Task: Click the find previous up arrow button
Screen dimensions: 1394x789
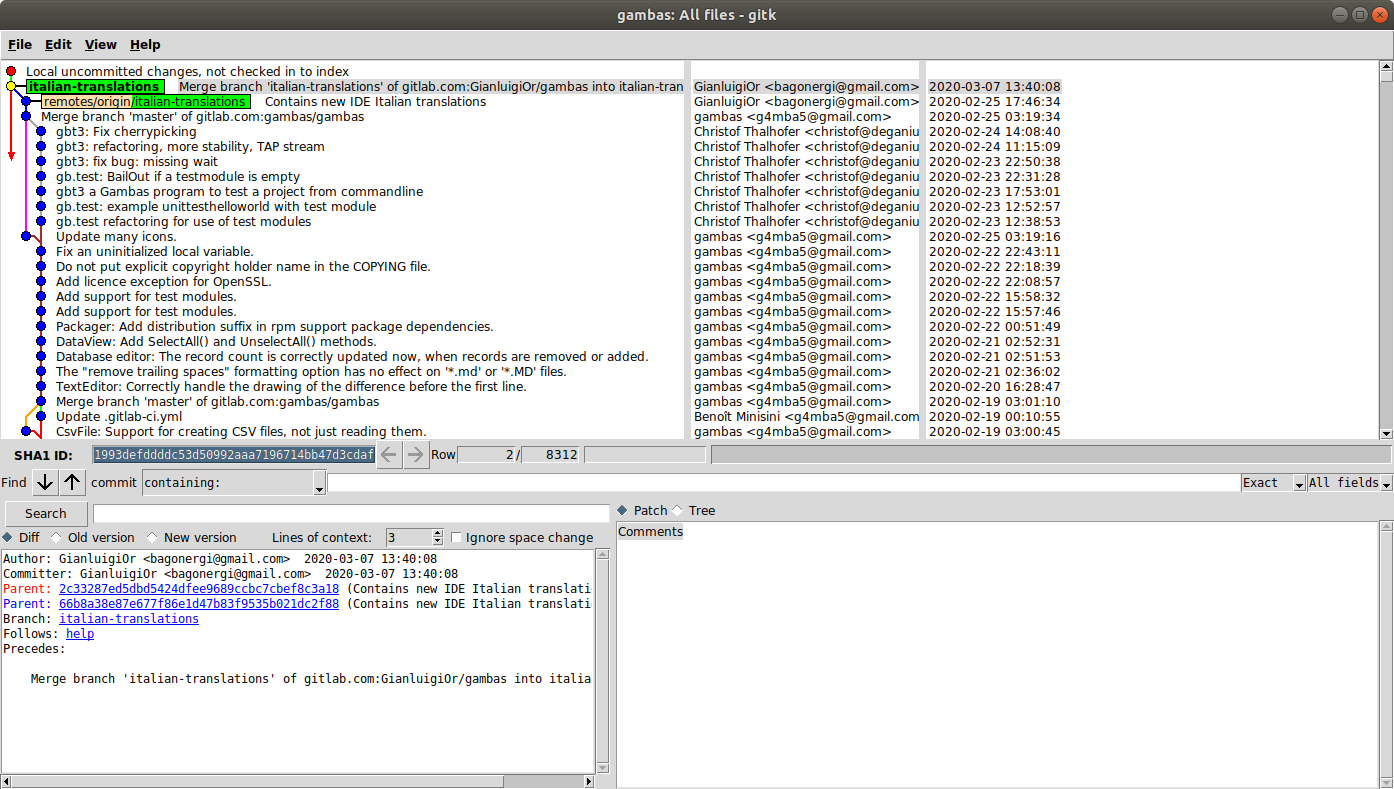Action: (72, 482)
